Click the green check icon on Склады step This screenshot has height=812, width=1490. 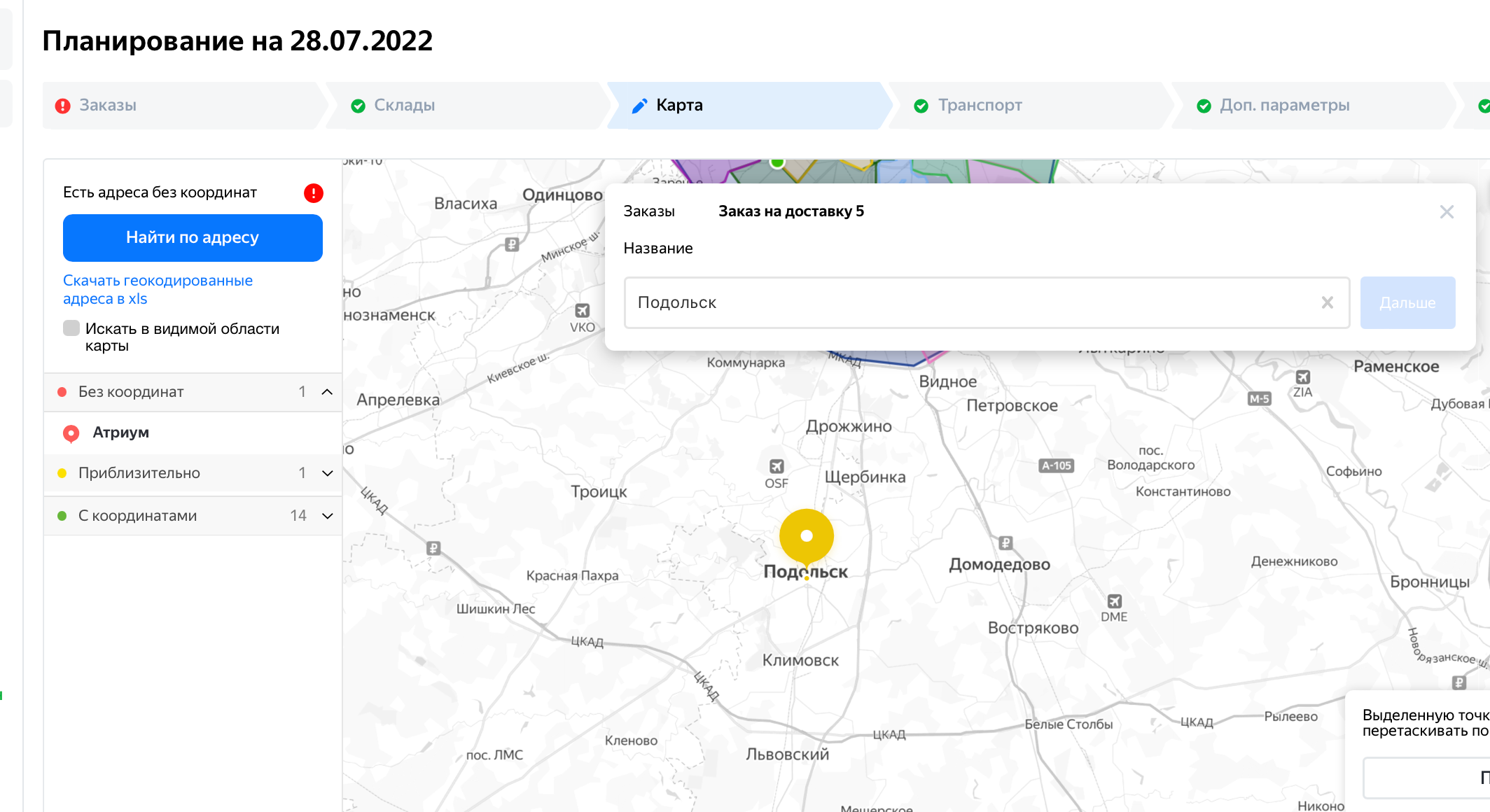[x=358, y=106]
